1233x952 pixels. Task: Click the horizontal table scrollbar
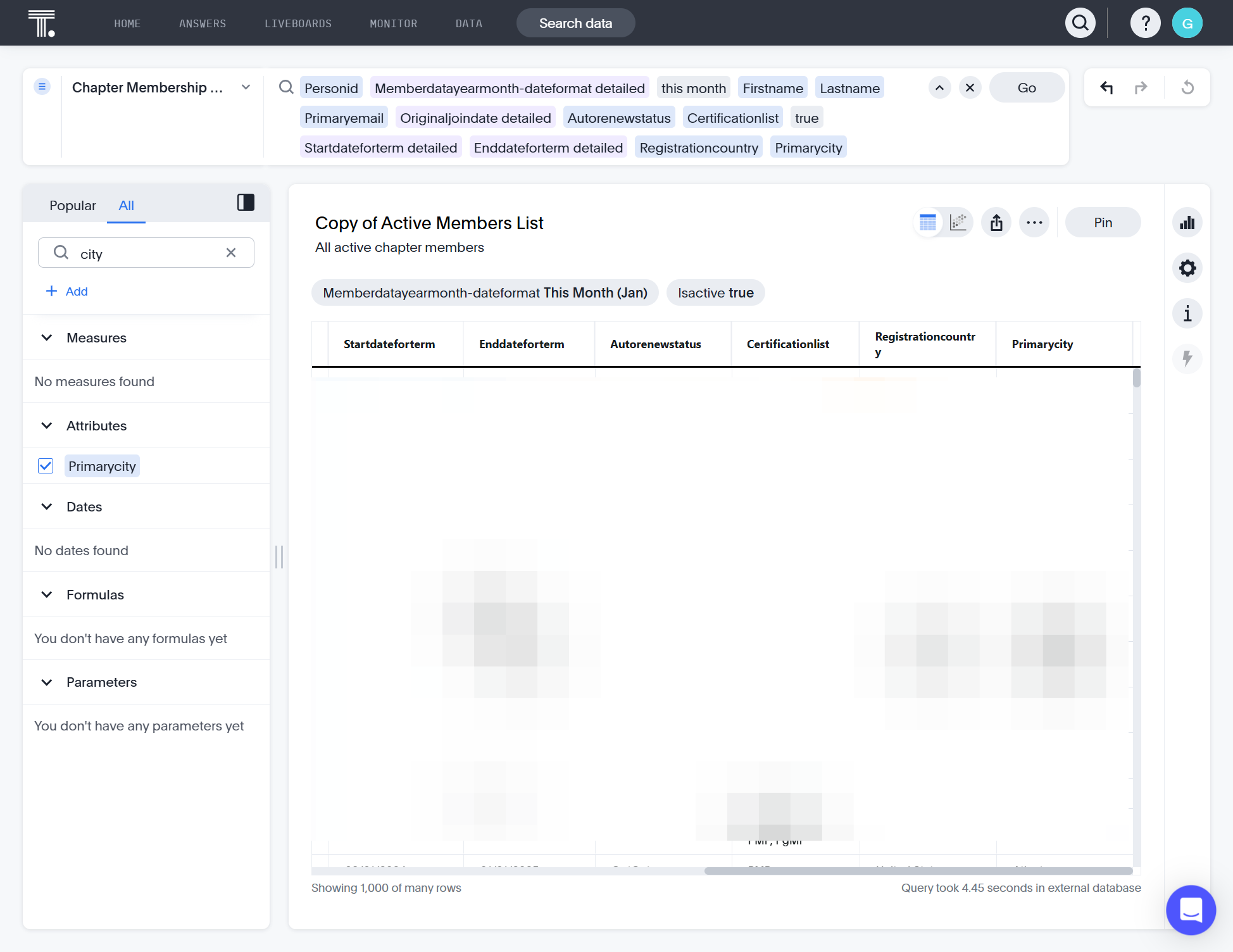click(x=918, y=871)
